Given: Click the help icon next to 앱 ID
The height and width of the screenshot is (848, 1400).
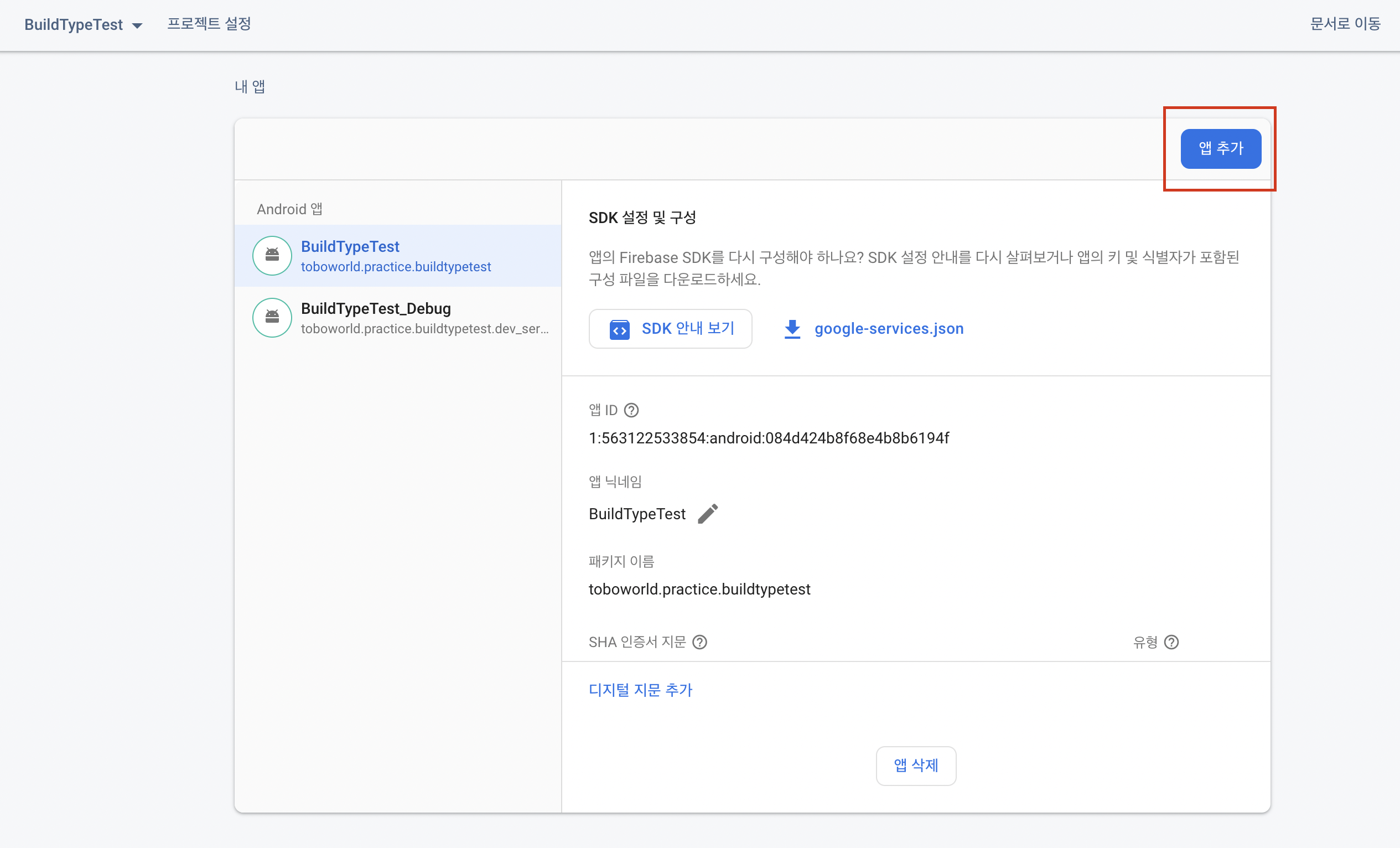Looking at the screenshot, I should [x=631, y=410].
